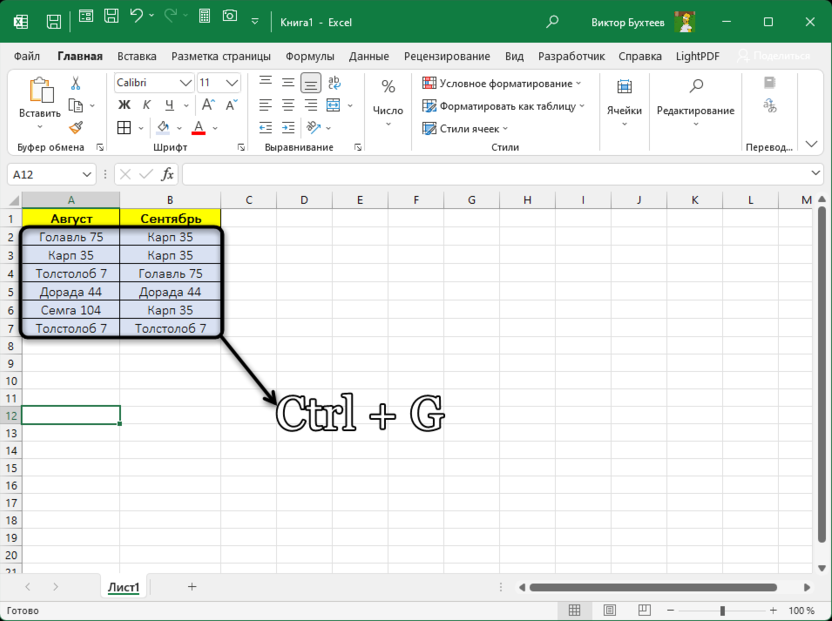Add a new sheet with plus button
Screen dimensions: 832x621
(192, 586)
